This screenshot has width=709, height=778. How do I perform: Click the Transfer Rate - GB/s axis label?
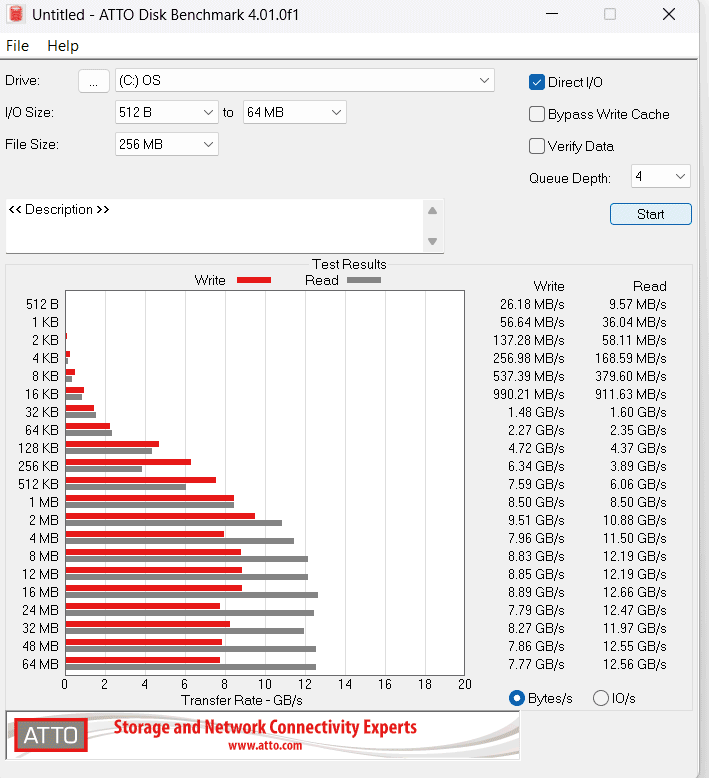pos(242,700)
